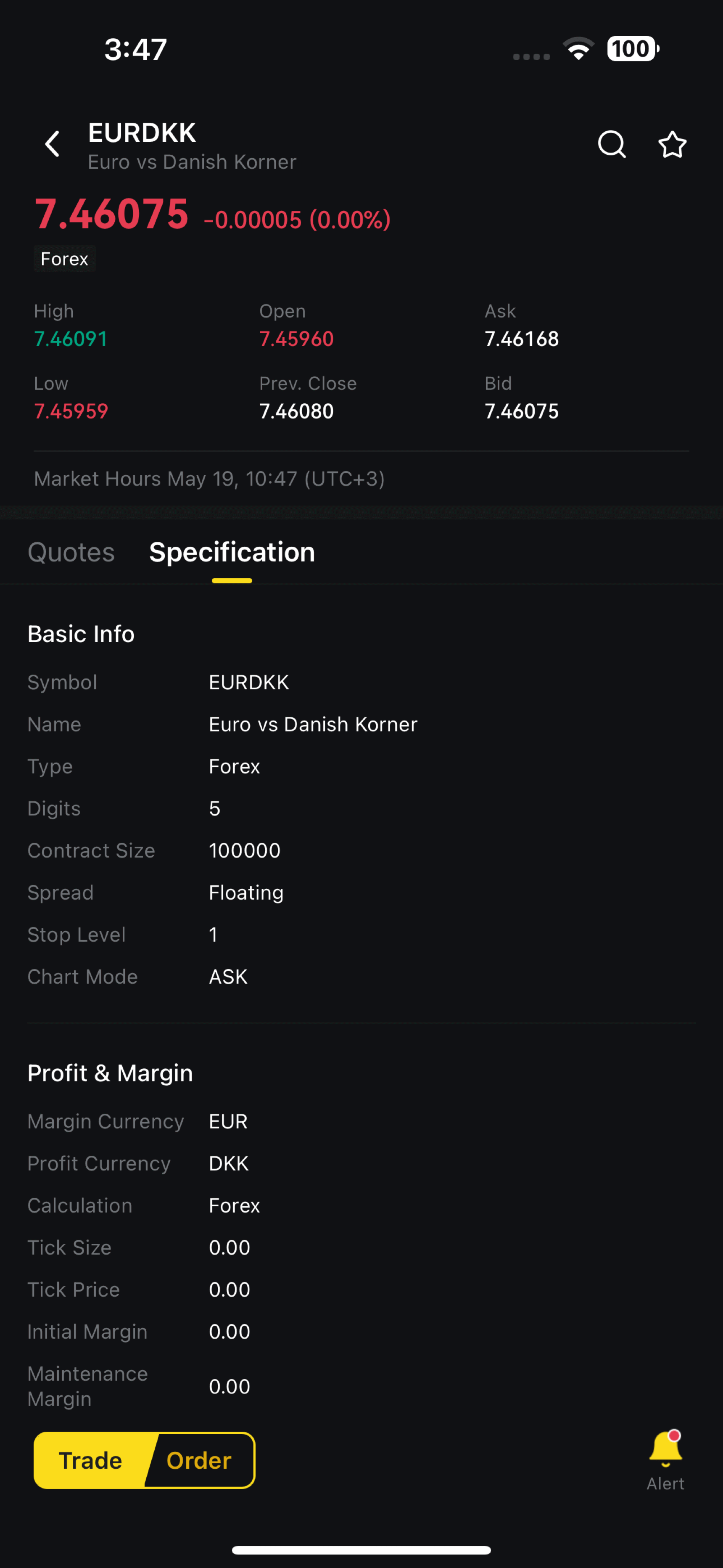Tap the Basic Info heading
The height and width of the screenshot is (1568, 723).
(x=81, y=634)
